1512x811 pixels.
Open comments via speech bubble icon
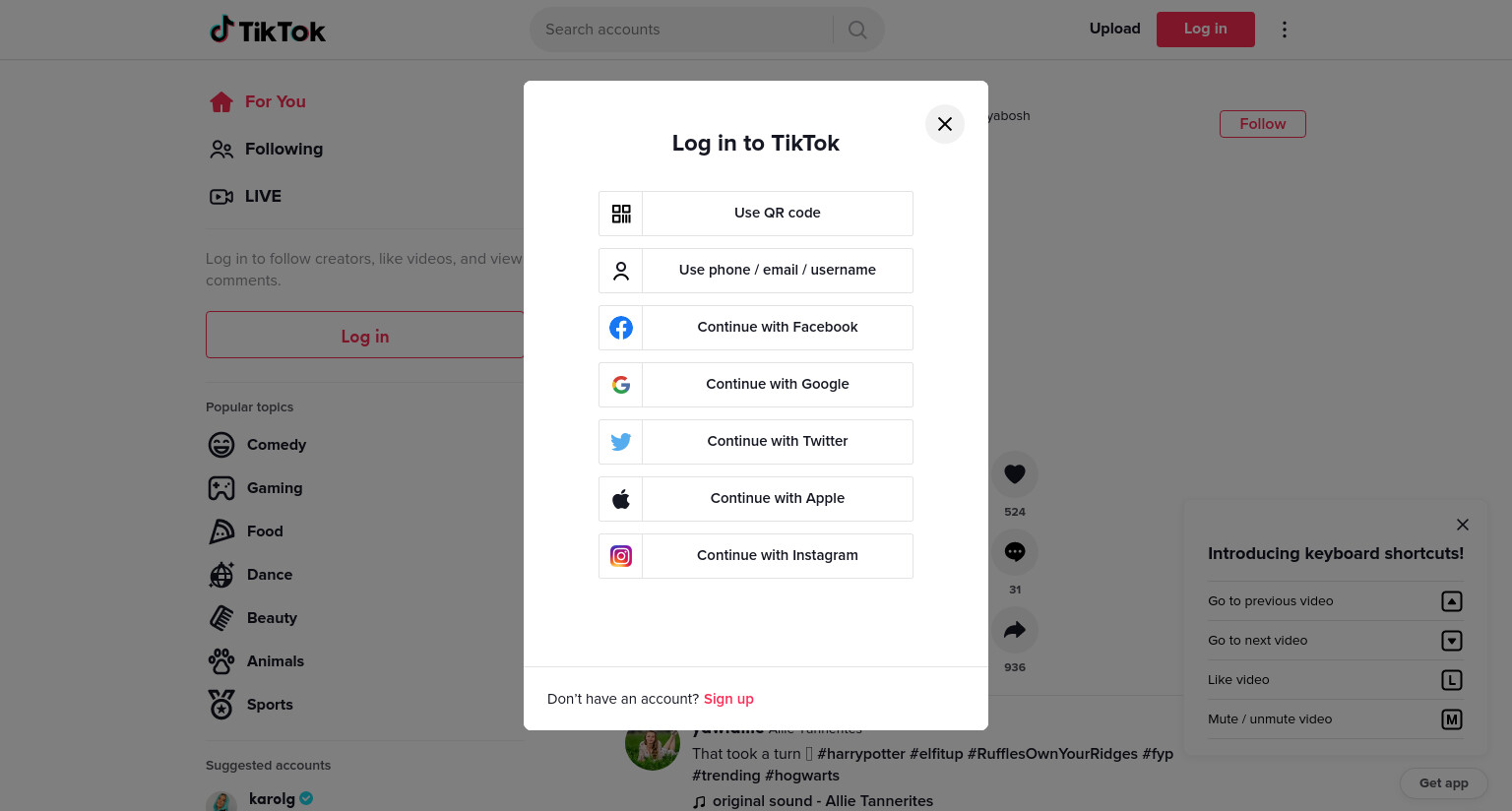1015,552
